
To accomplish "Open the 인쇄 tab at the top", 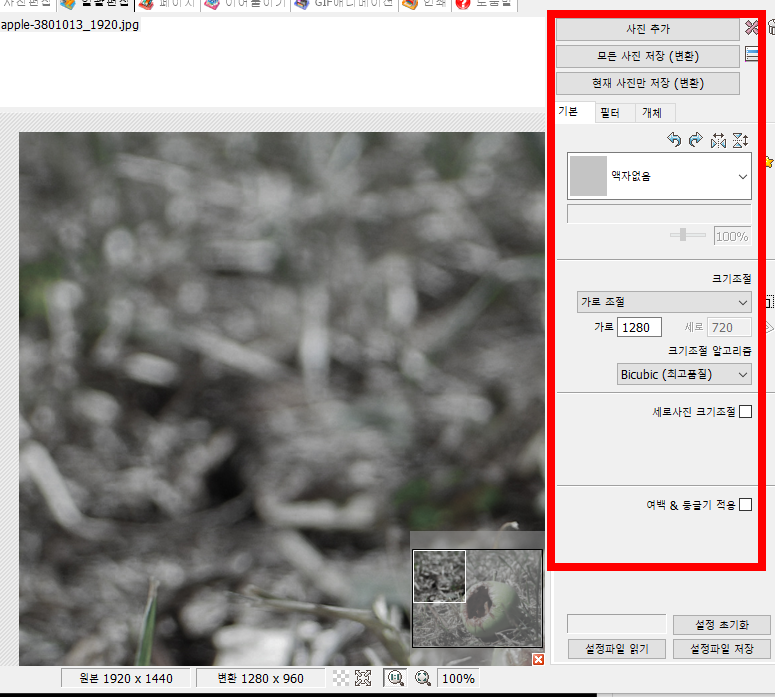I will pyautogui.click(x=425, y=4).
